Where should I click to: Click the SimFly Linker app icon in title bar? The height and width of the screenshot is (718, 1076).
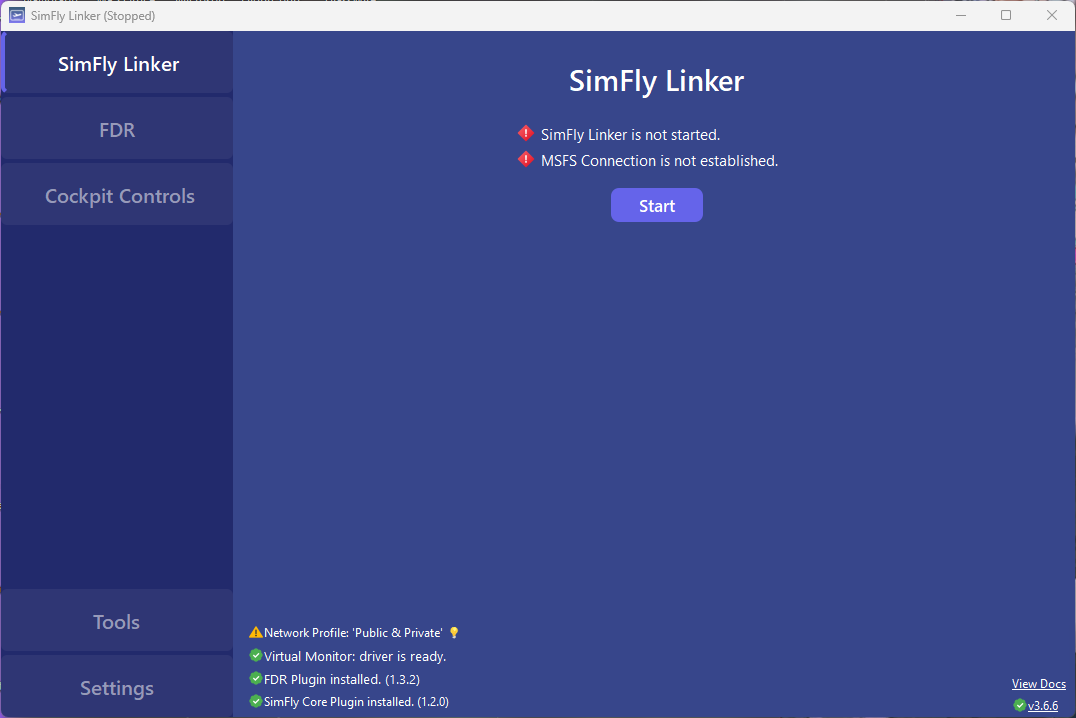17,15
